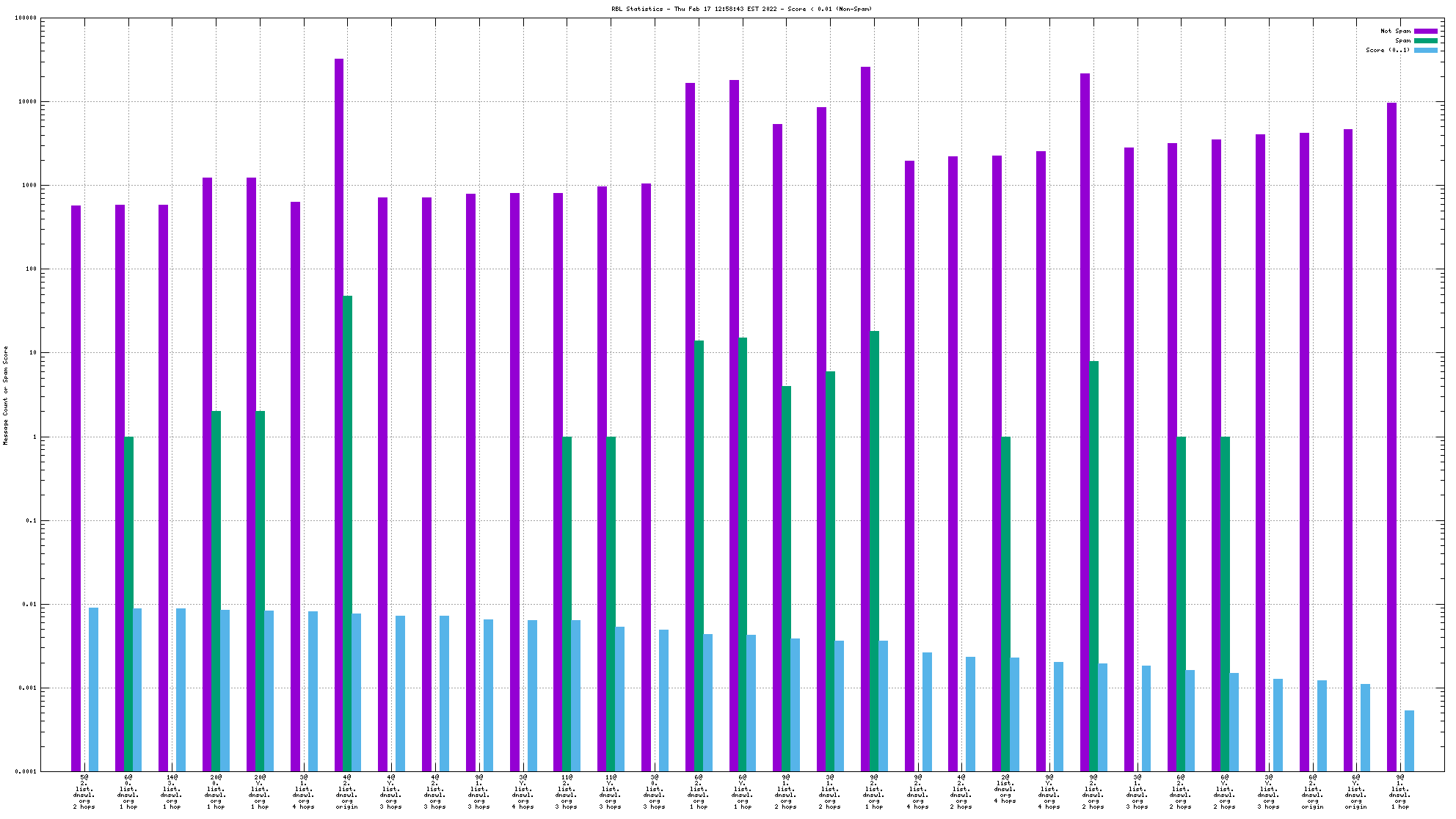The width and height of the screenshot is (1456, 819).
Task: Click the green Spam legend swatch
Action: coord(1425,40)
